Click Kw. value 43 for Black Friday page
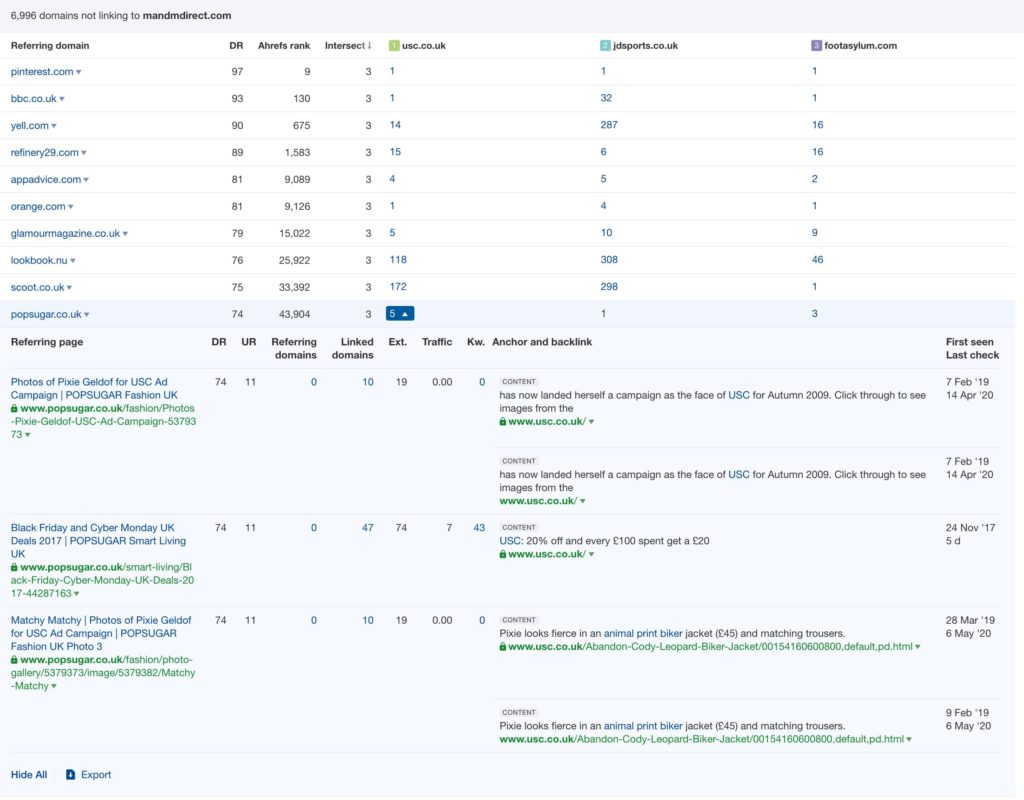 pyautogui.click(x=479, y=528)
